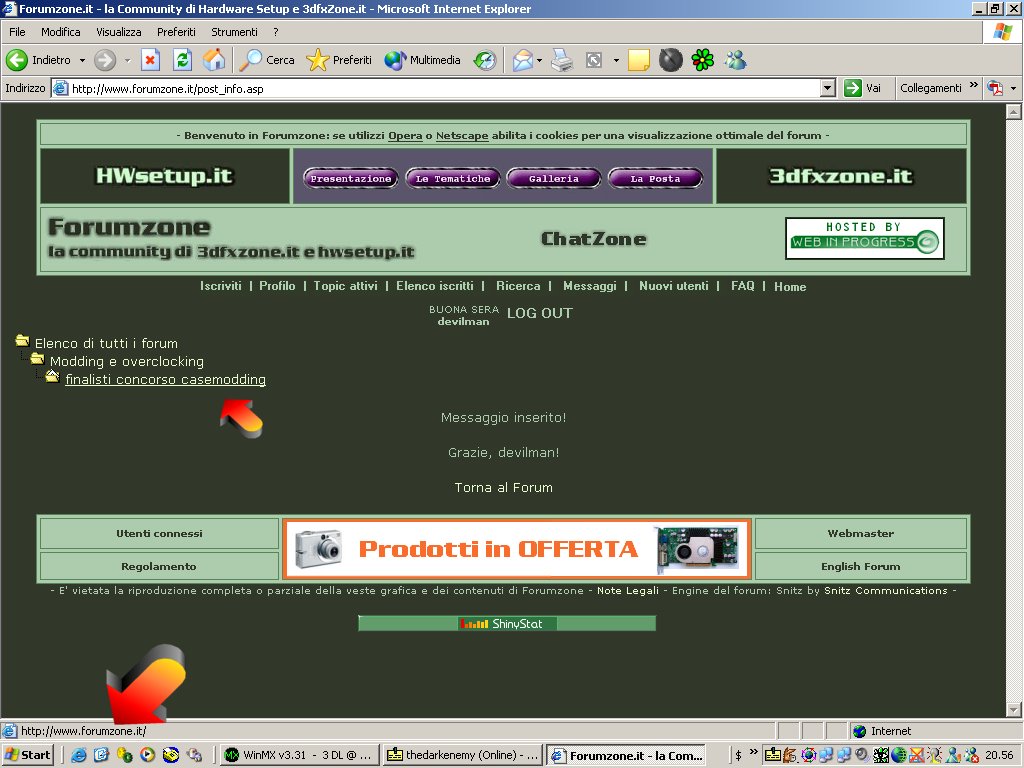The height and width of the screenshot is (768, 1024).
Task: Open Ricerca nav link
Action: tap(518, 286)
